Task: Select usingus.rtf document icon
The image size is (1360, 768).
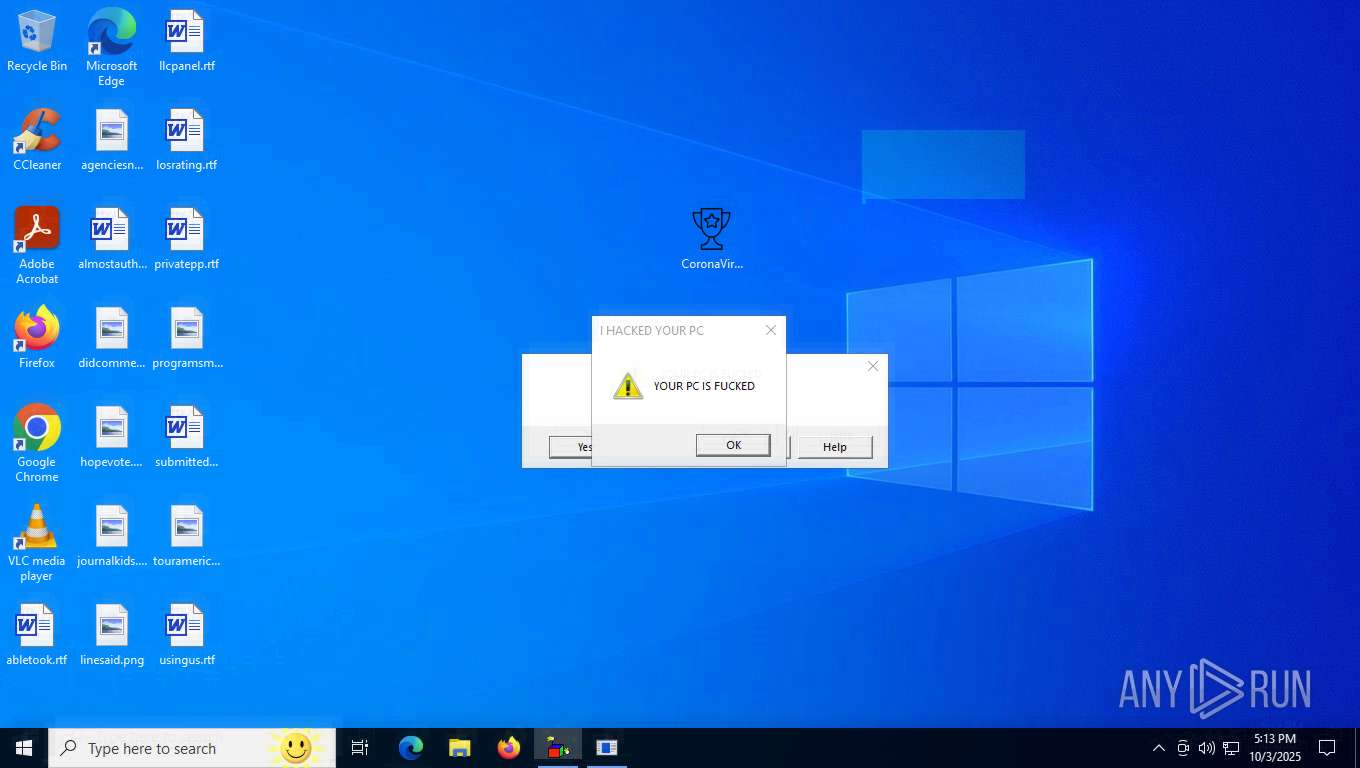Action: coord(186,635)
